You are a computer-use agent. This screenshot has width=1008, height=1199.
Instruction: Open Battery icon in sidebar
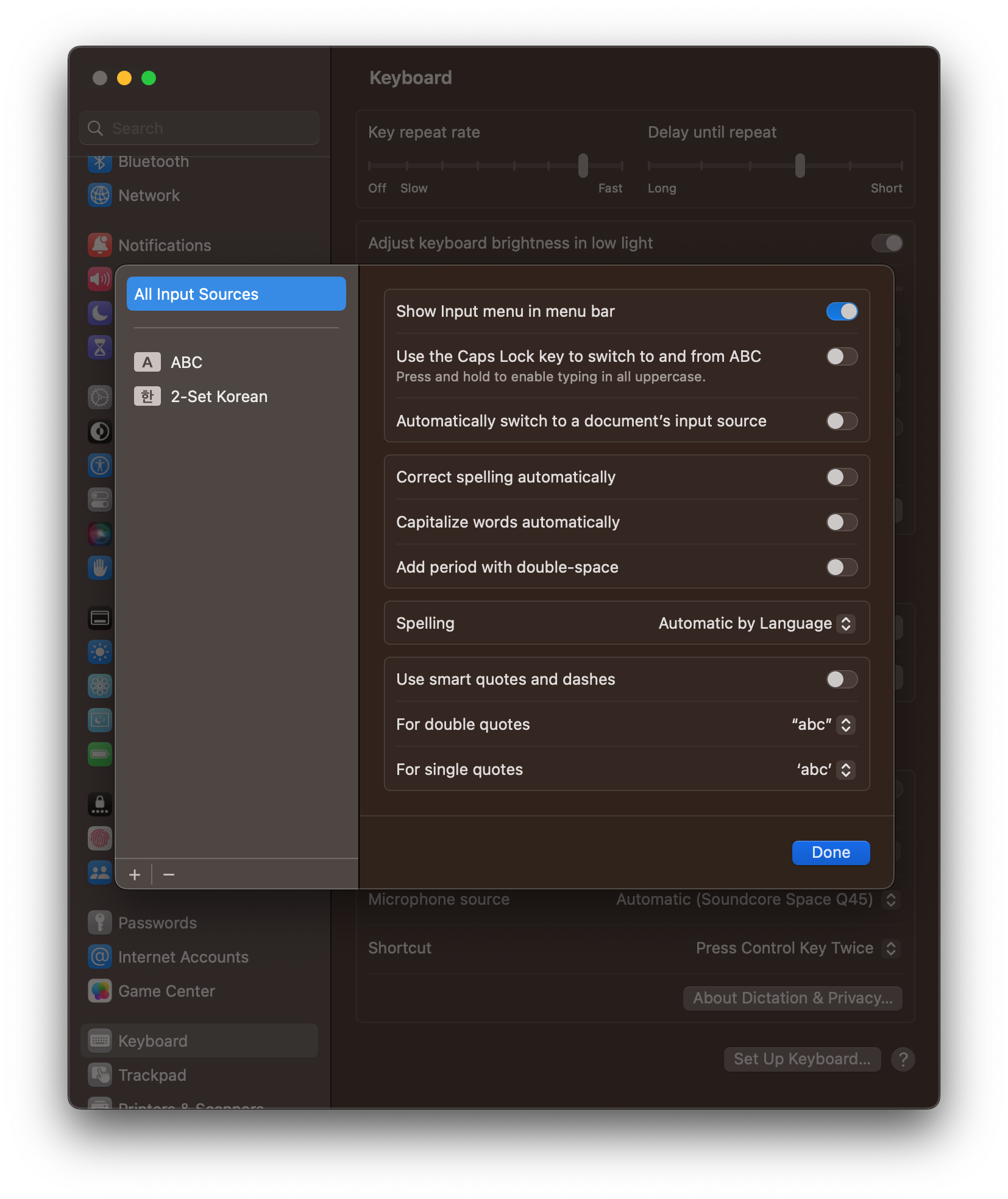[x=100, y=754]
